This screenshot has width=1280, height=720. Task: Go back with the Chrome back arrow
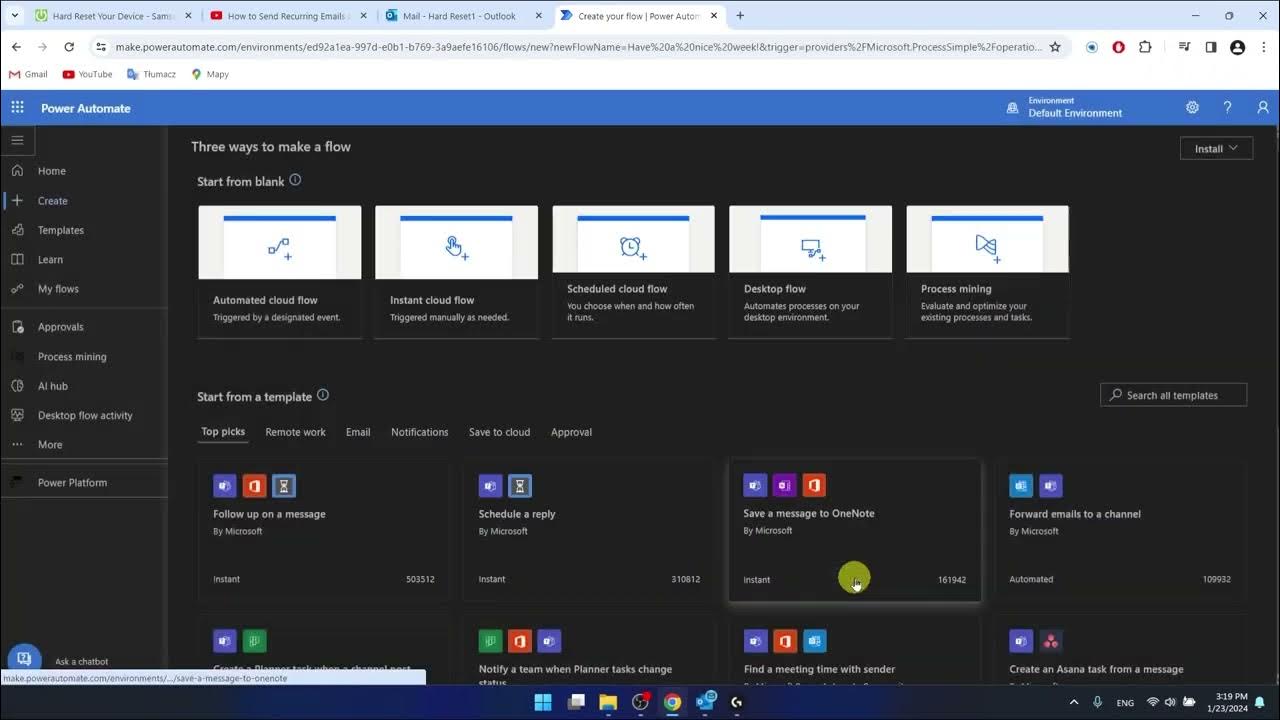(x=16, y=47)
